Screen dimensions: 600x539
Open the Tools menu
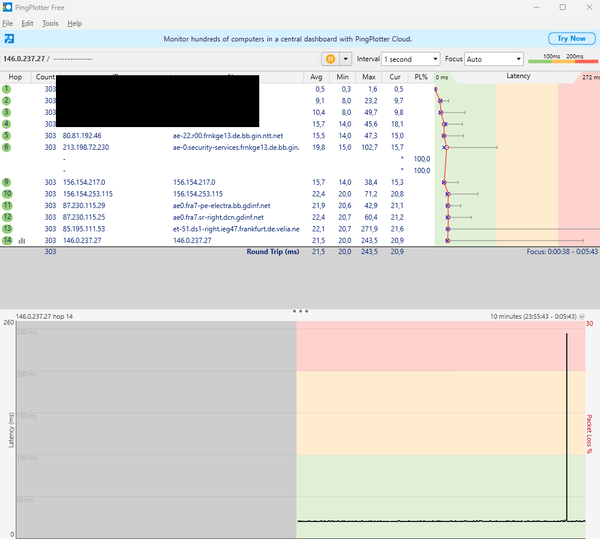coord(50,23)
